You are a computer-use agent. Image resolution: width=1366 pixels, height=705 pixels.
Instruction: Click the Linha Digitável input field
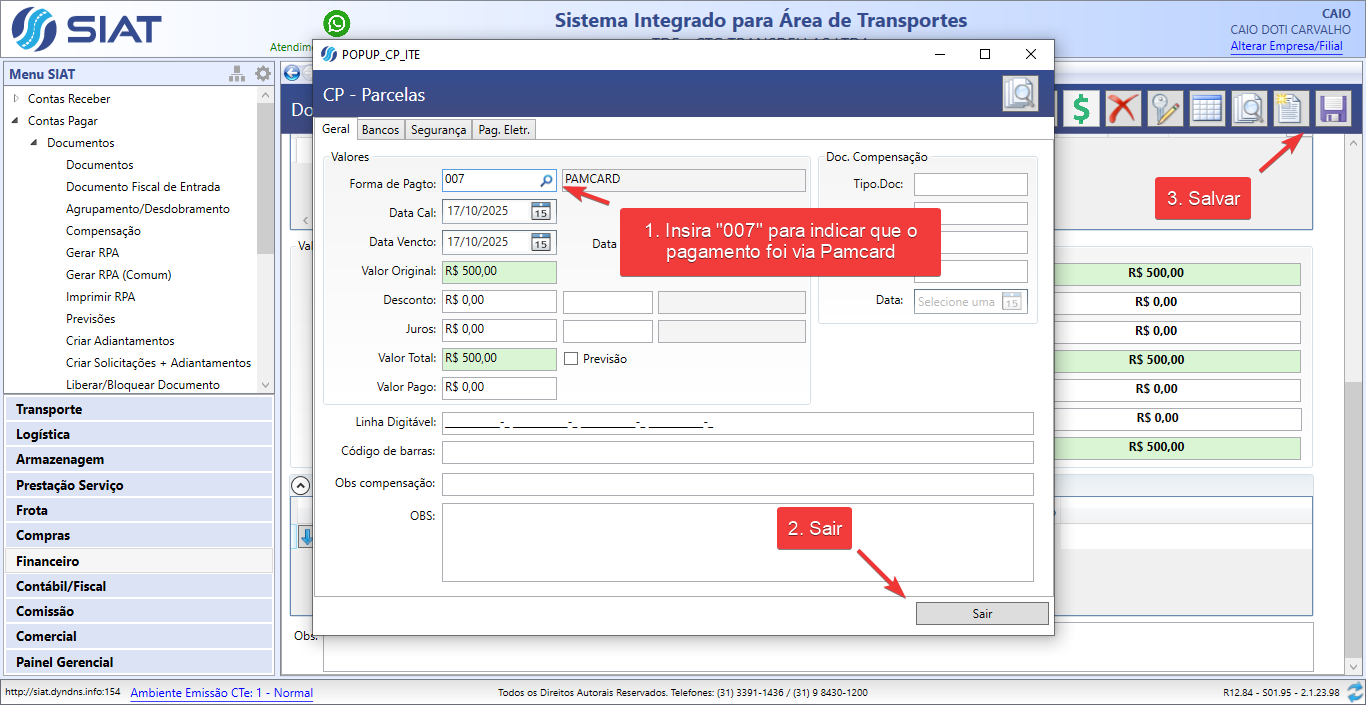pyautogui.click(x=737, y=423)
